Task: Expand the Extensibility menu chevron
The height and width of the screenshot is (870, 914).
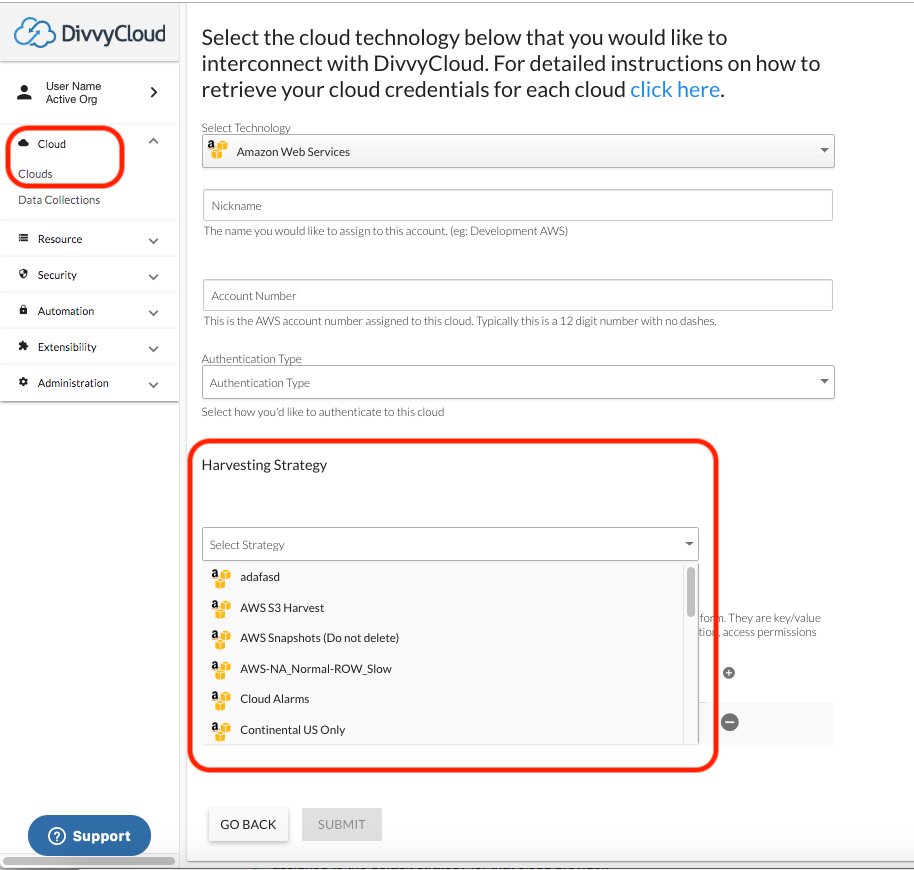Action: click(153, 349)
